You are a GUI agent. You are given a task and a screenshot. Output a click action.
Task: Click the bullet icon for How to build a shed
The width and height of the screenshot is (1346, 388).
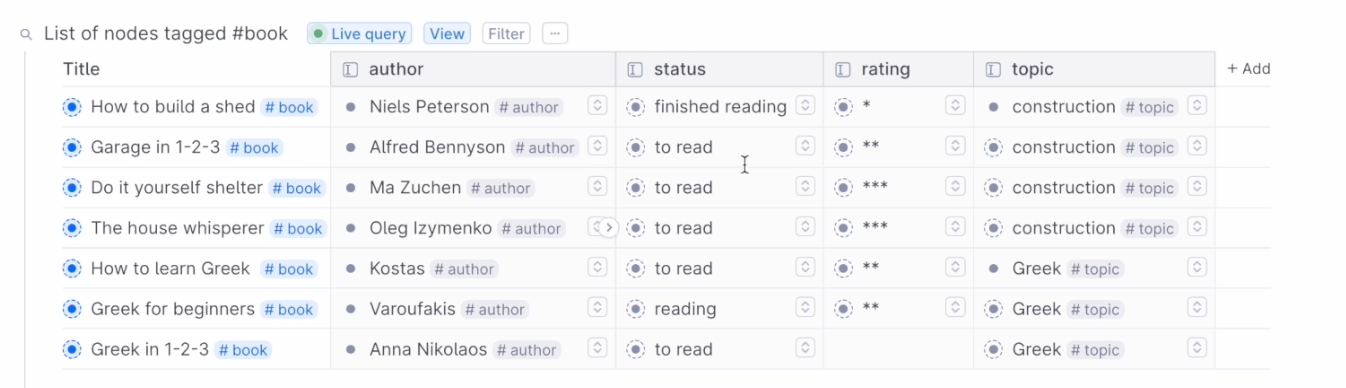(72, 107)
